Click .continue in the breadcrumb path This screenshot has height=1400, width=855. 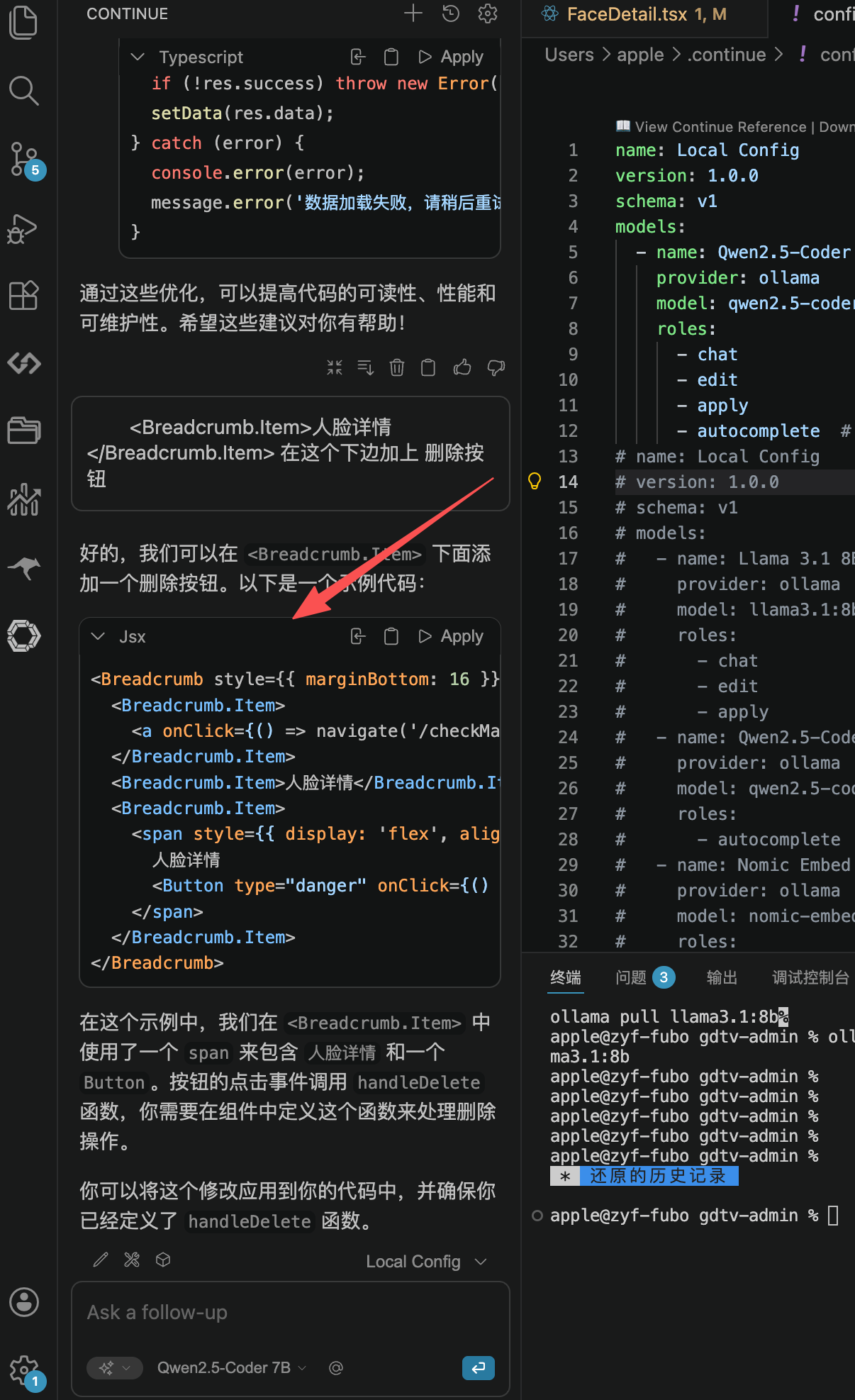click(727, 55)
